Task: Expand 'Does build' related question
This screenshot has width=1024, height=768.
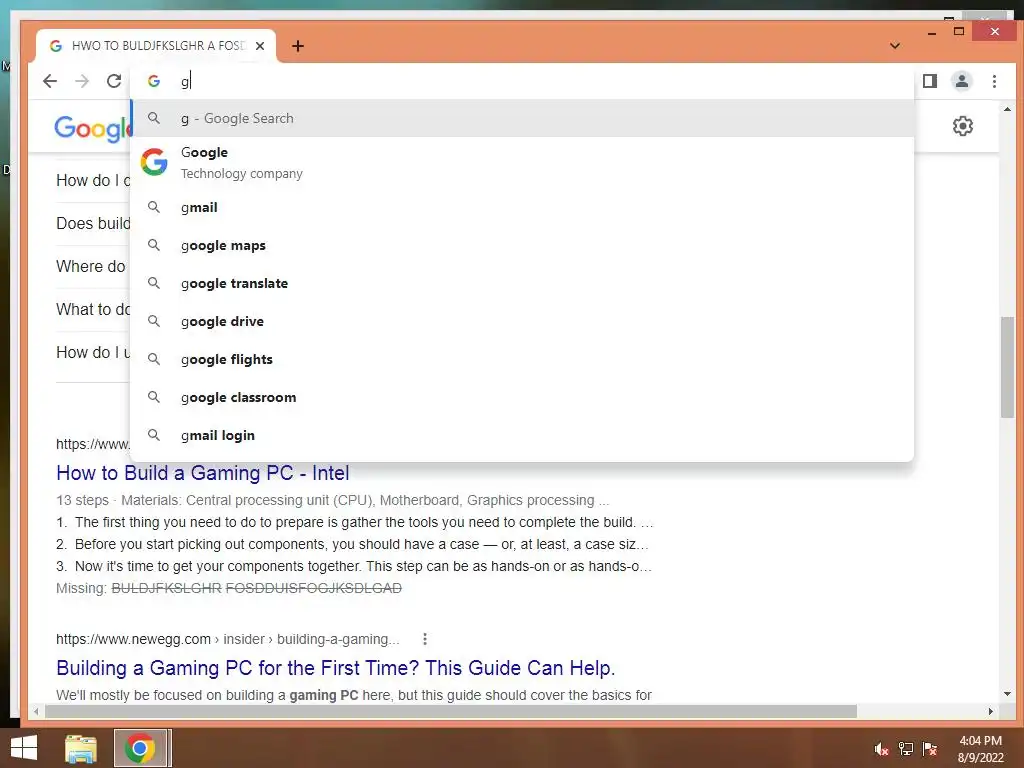Action: coord(93,223)
